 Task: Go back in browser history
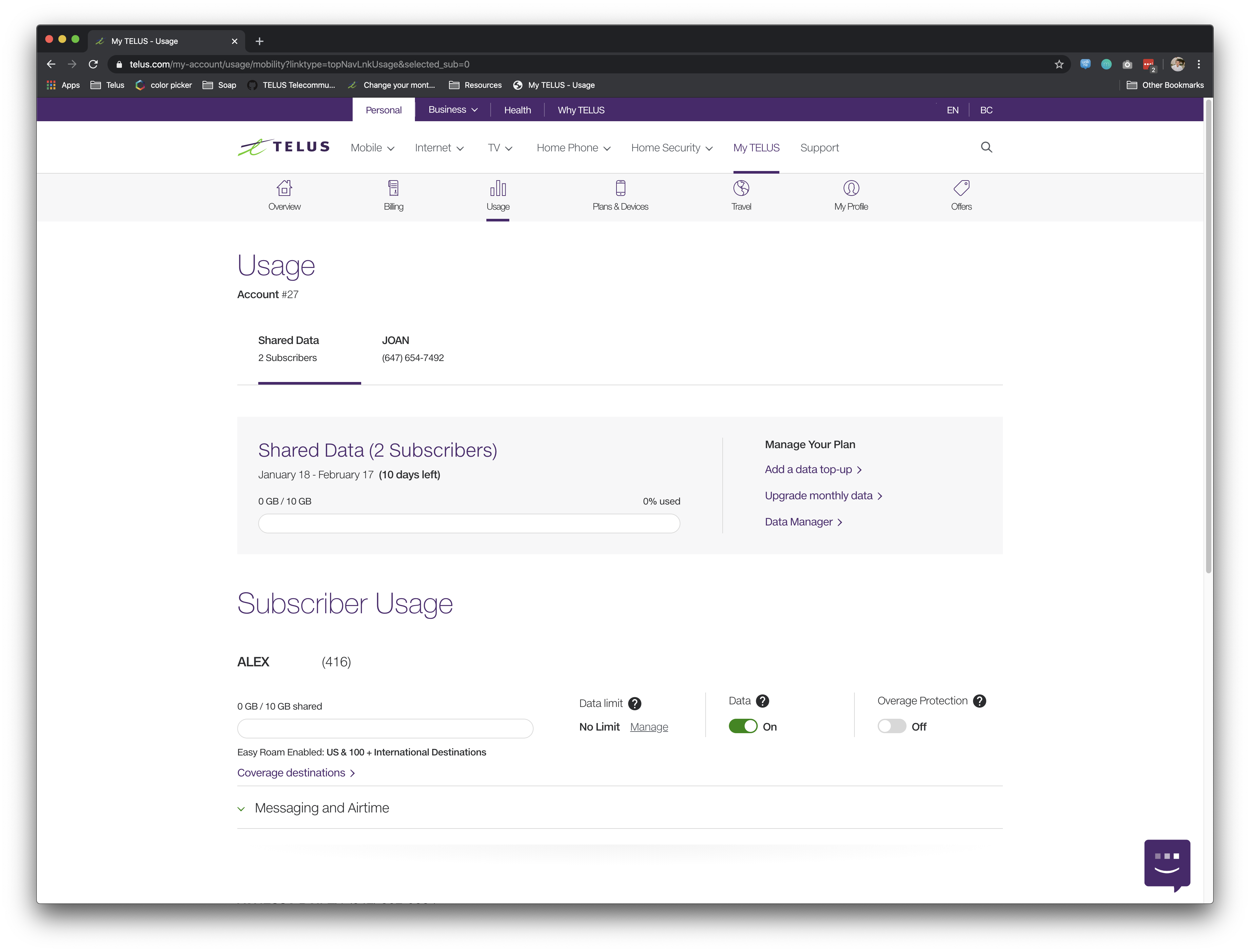[x=51, y=64]
